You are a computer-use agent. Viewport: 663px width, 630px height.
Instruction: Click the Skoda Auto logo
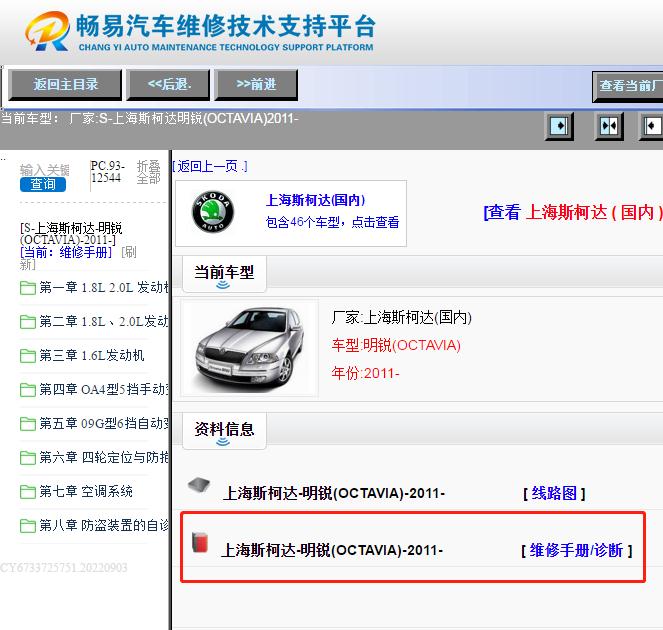(x=213, y=211)
